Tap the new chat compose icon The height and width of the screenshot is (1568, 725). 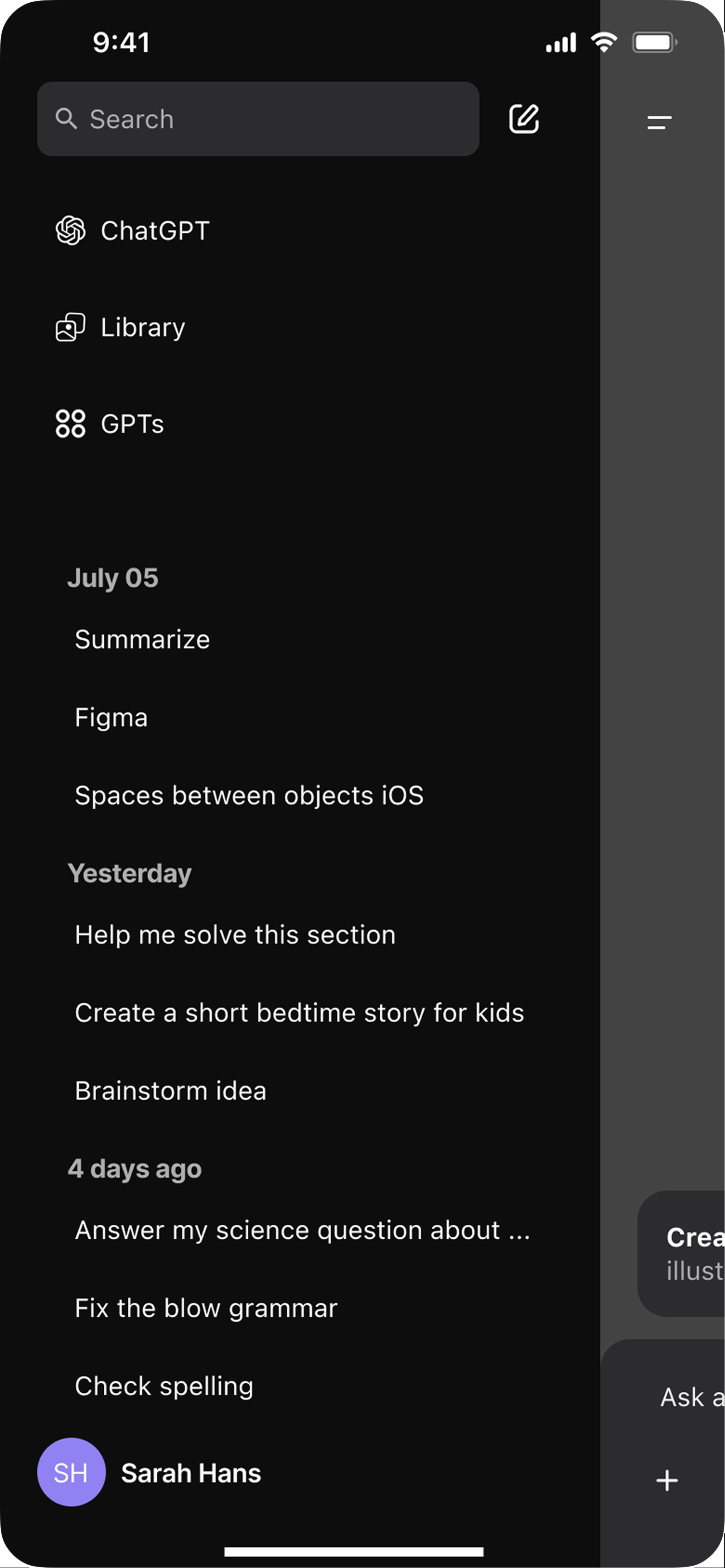point(523,119)
